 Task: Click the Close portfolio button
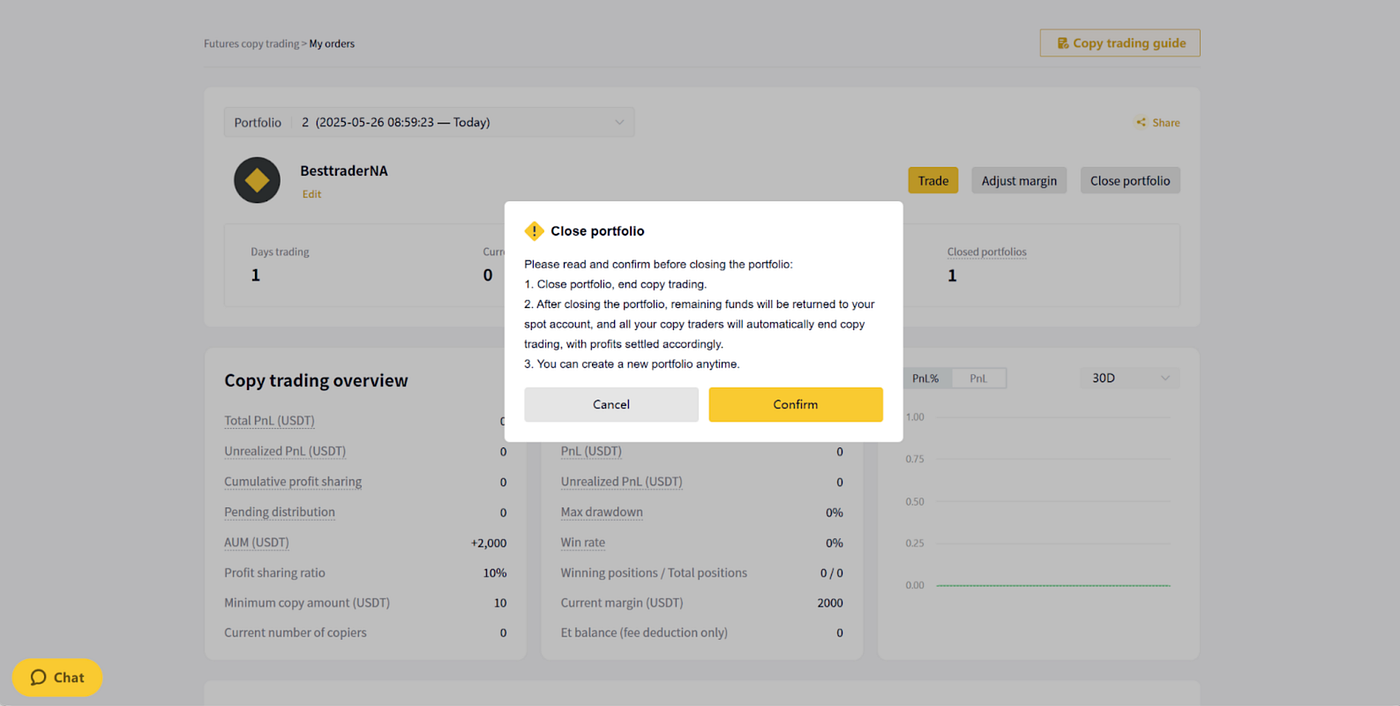(1130, 181)
